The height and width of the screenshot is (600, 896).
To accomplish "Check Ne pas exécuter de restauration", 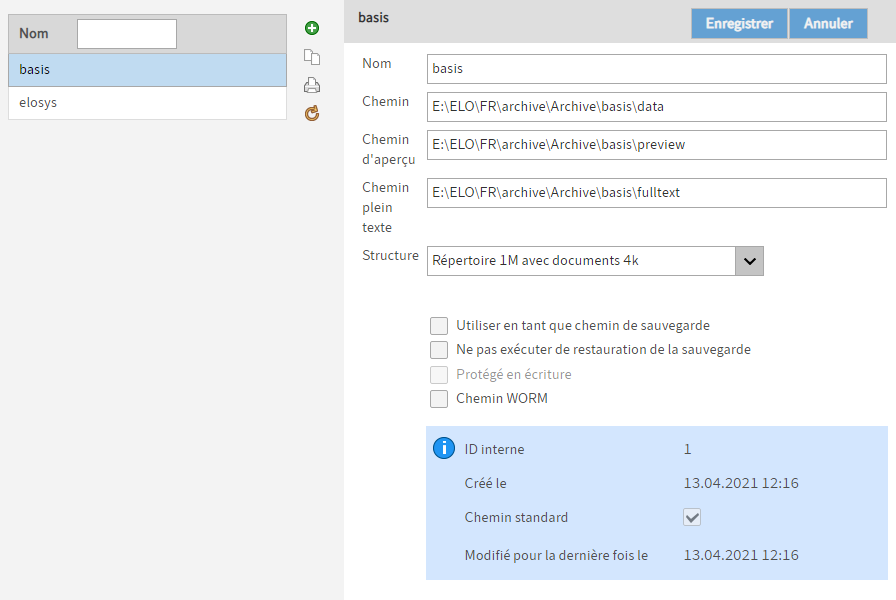I will [x=439, y=350].
